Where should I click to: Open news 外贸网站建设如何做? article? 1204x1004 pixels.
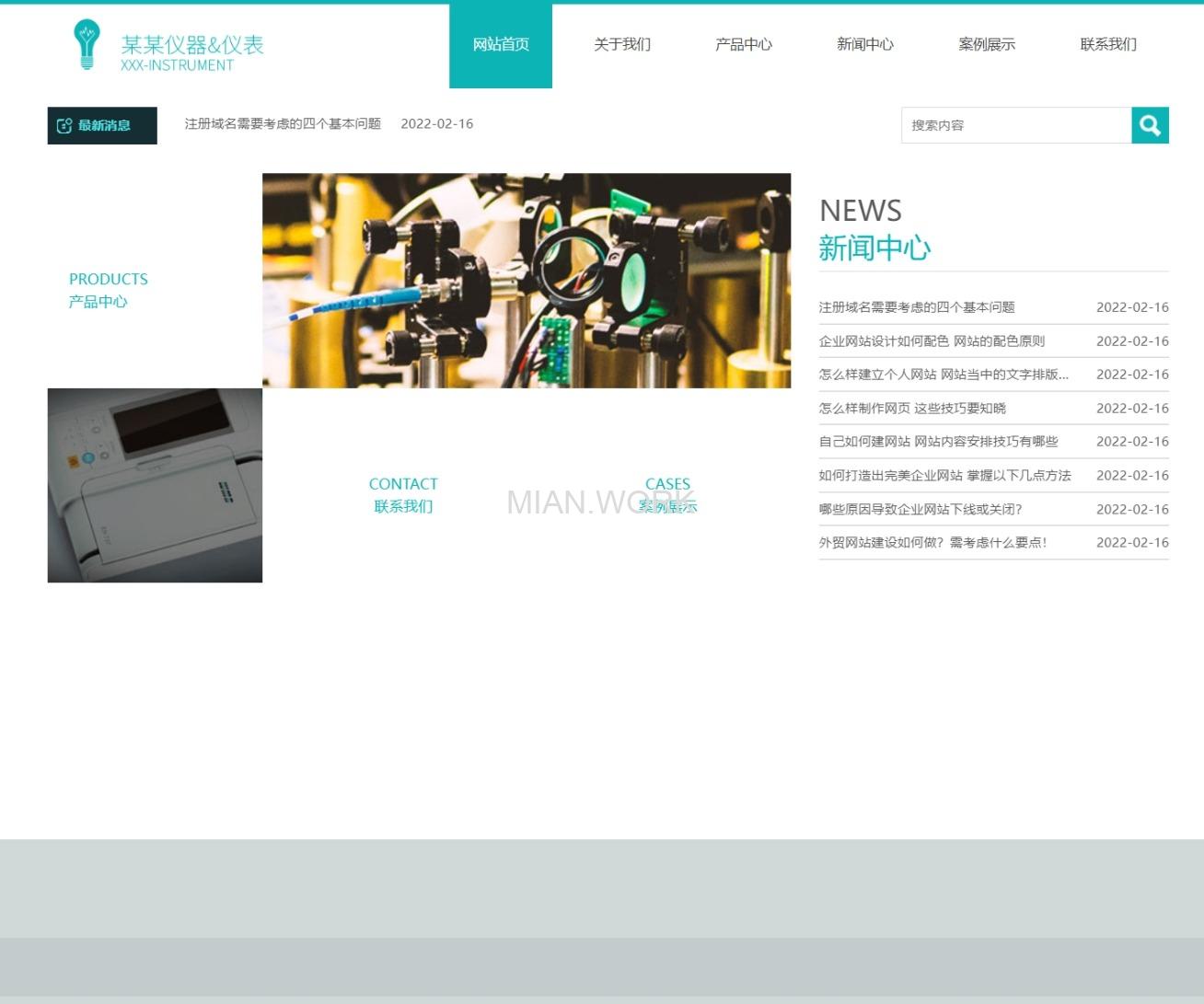click(932, 543)
